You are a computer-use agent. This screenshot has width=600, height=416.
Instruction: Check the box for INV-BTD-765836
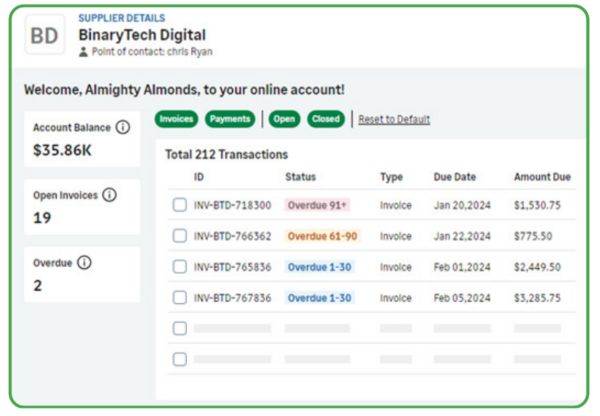pos(179,267)
